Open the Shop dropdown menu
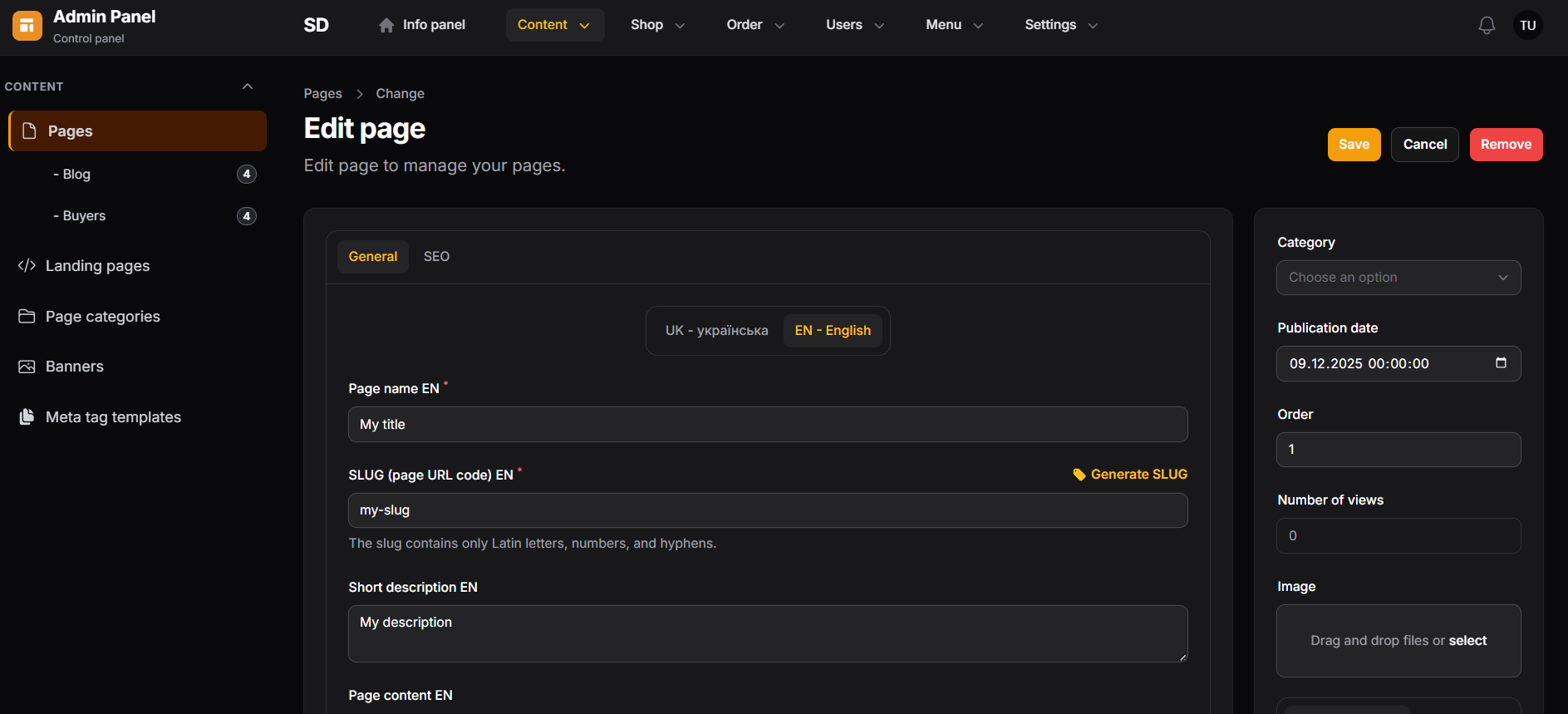Screen dimensions: 1568x714 coord(657,25)
